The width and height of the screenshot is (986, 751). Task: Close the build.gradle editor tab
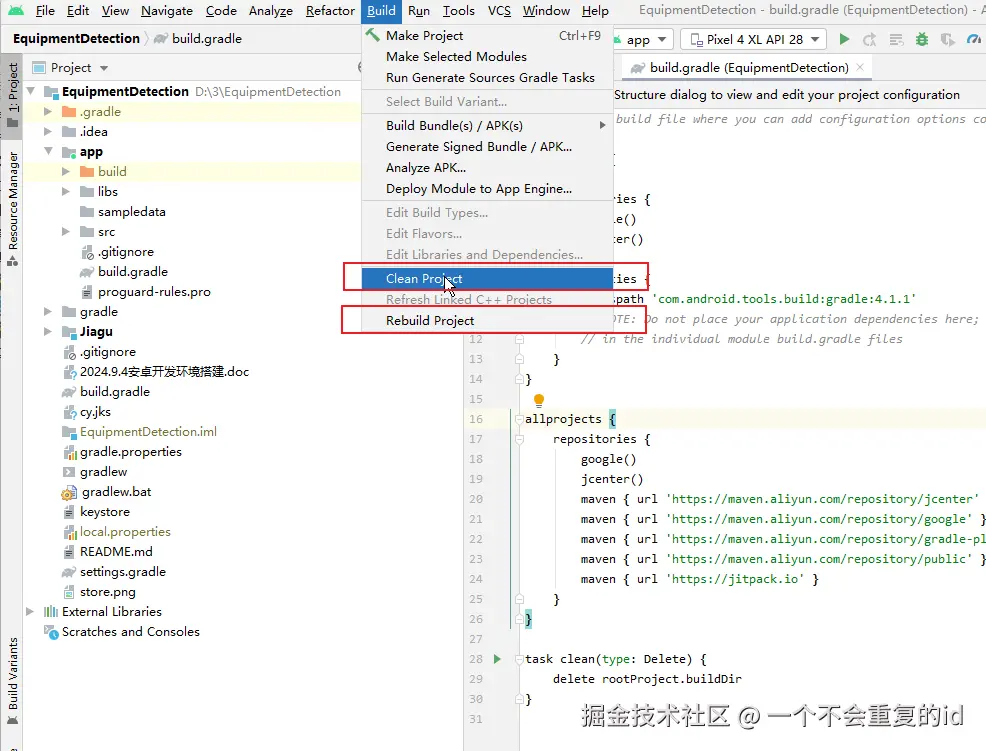[860, 67]
